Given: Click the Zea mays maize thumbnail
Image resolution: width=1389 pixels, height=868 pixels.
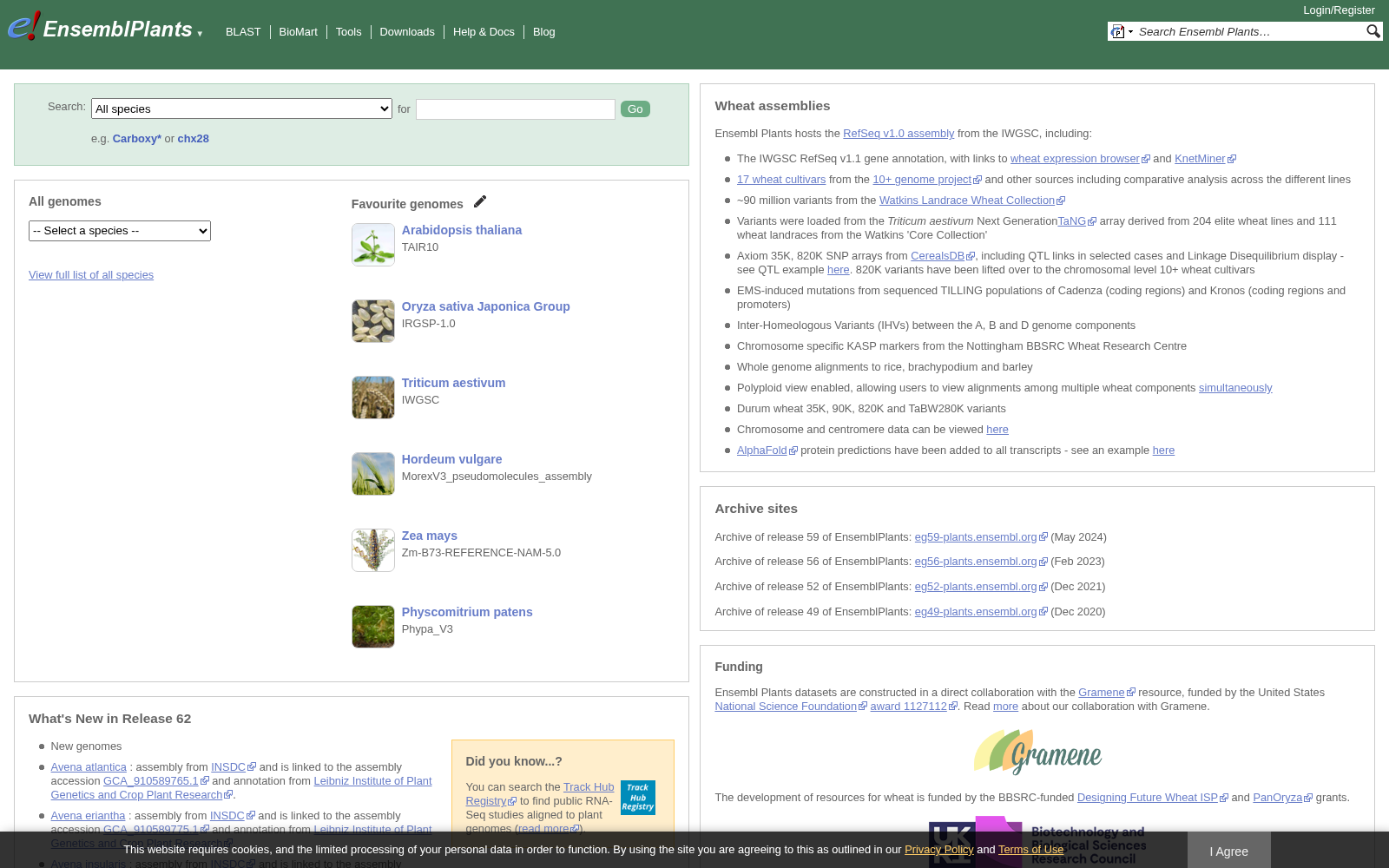Looking at the screenshot, I should point(373,550).
